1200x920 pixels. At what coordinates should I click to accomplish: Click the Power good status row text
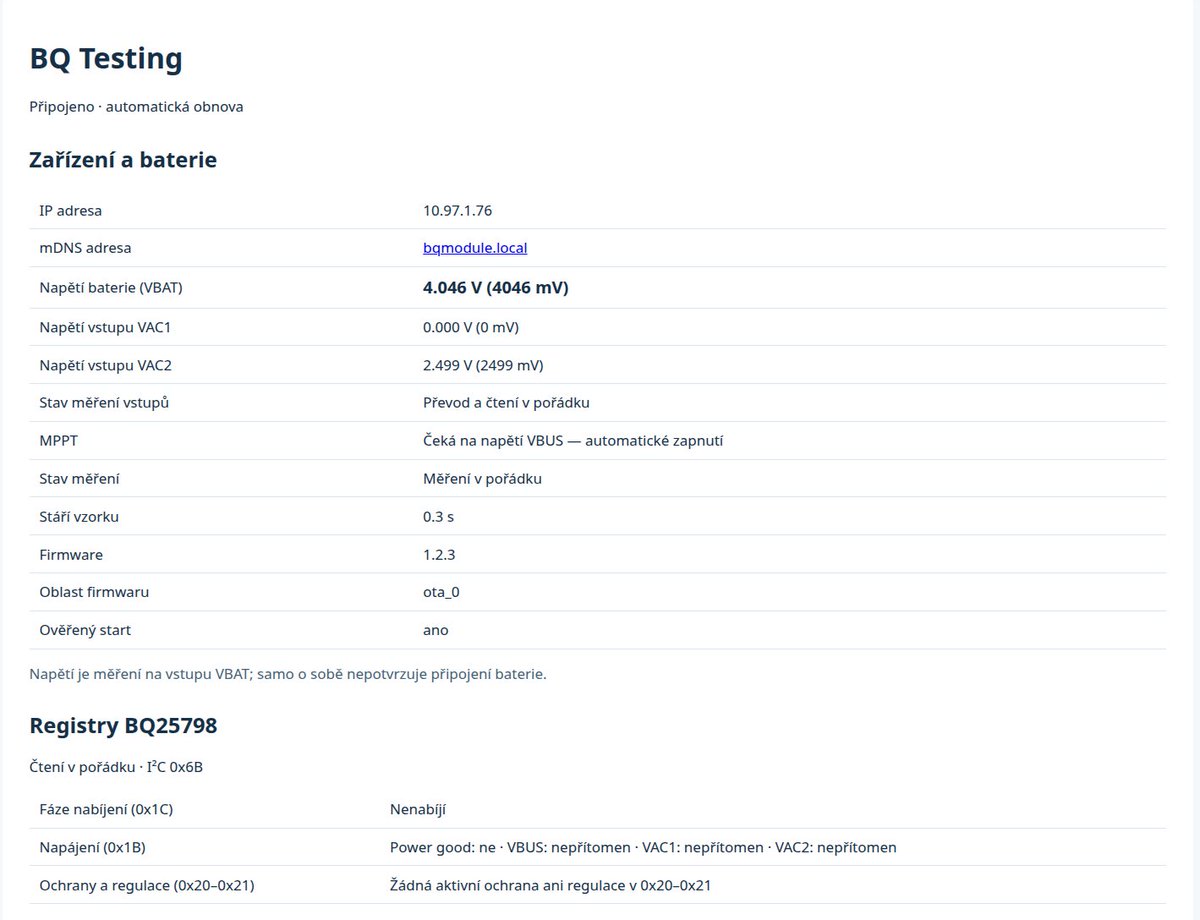pyautogui.click(x=643, y=847)
